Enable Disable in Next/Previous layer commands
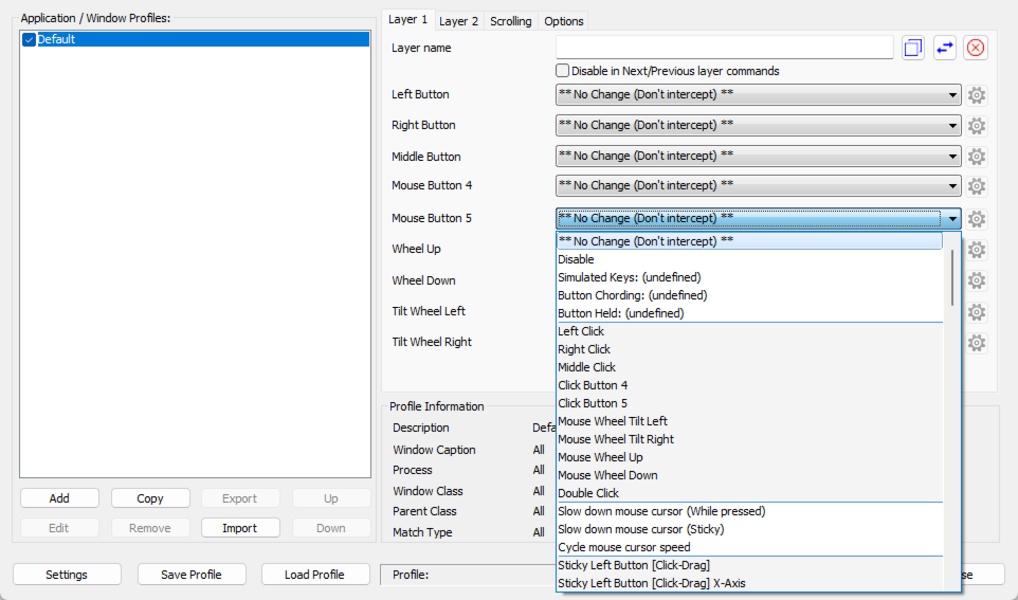The height and width of the screenshot is (600, 1018). click(563, 71)
